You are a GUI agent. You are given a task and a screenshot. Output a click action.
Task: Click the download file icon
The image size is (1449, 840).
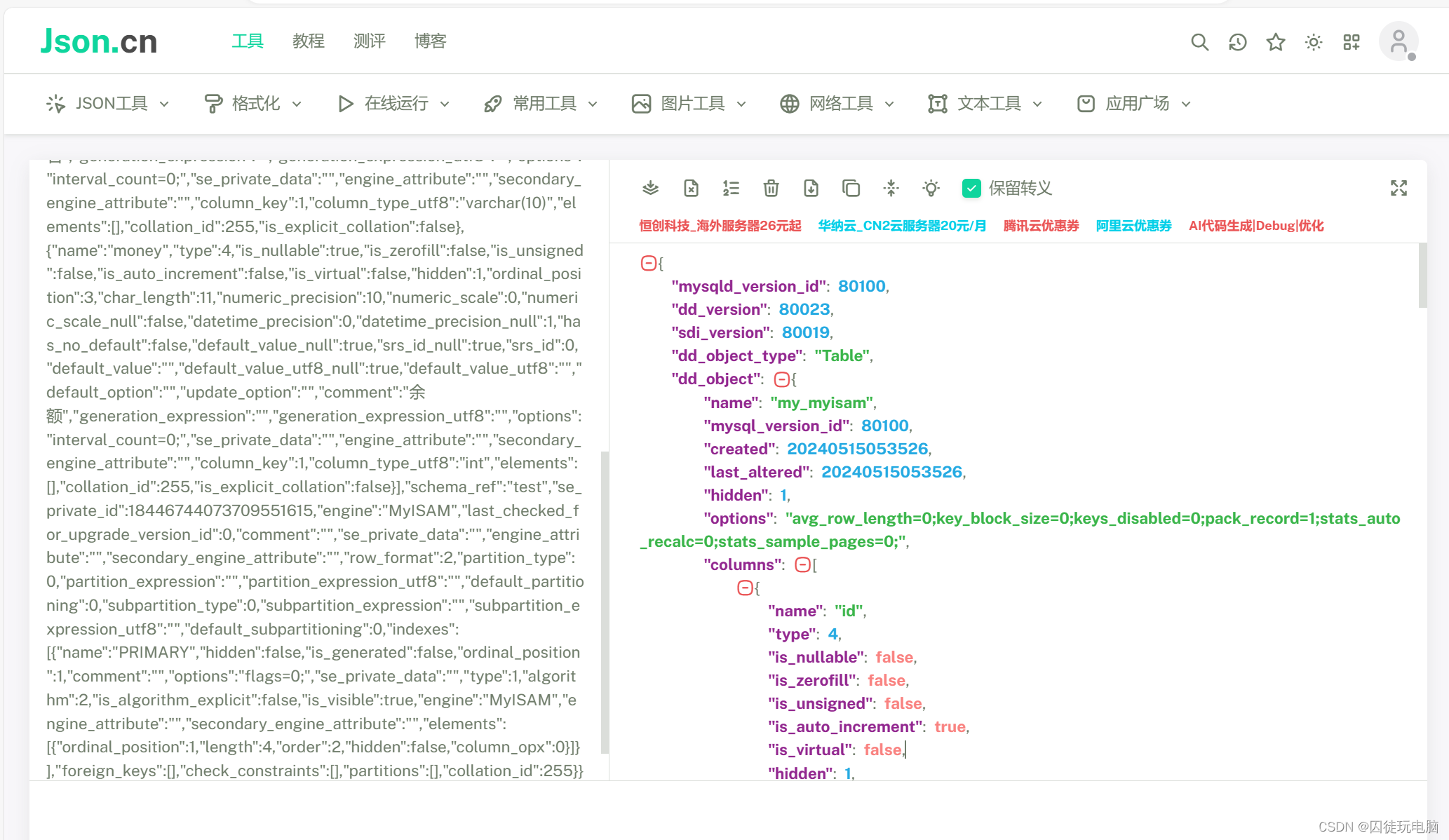point(811,188)
